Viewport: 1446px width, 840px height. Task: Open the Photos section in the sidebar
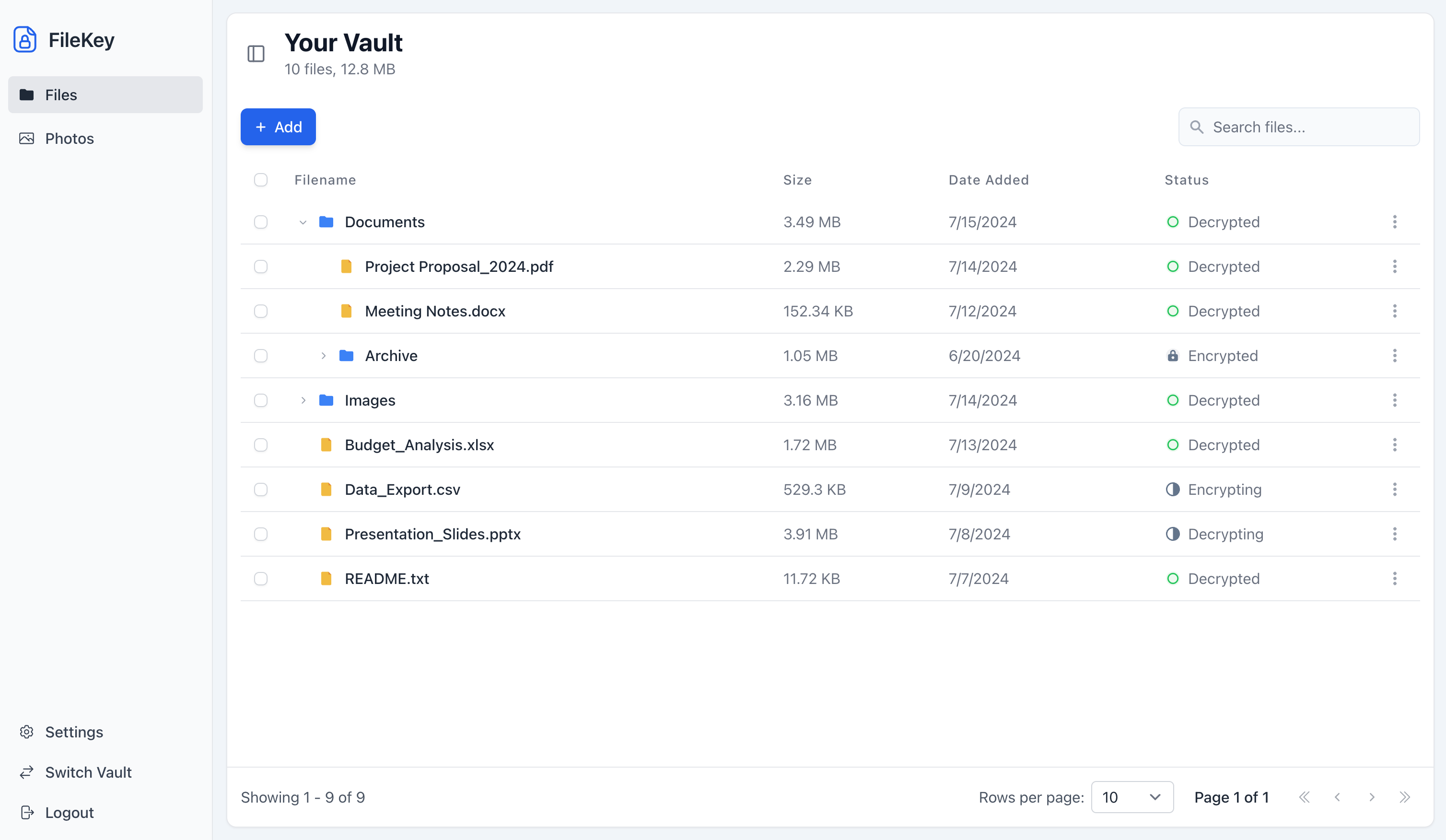coord(69,138)
